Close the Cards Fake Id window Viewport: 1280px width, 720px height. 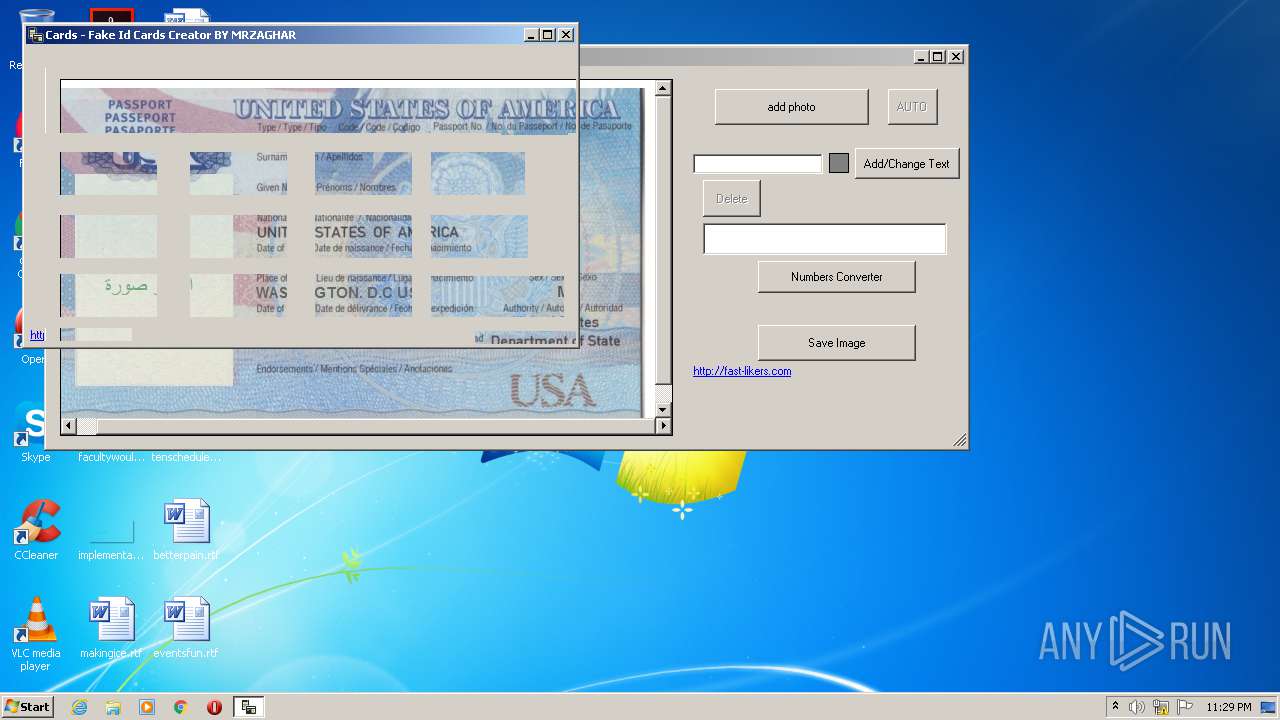(566, 35)
